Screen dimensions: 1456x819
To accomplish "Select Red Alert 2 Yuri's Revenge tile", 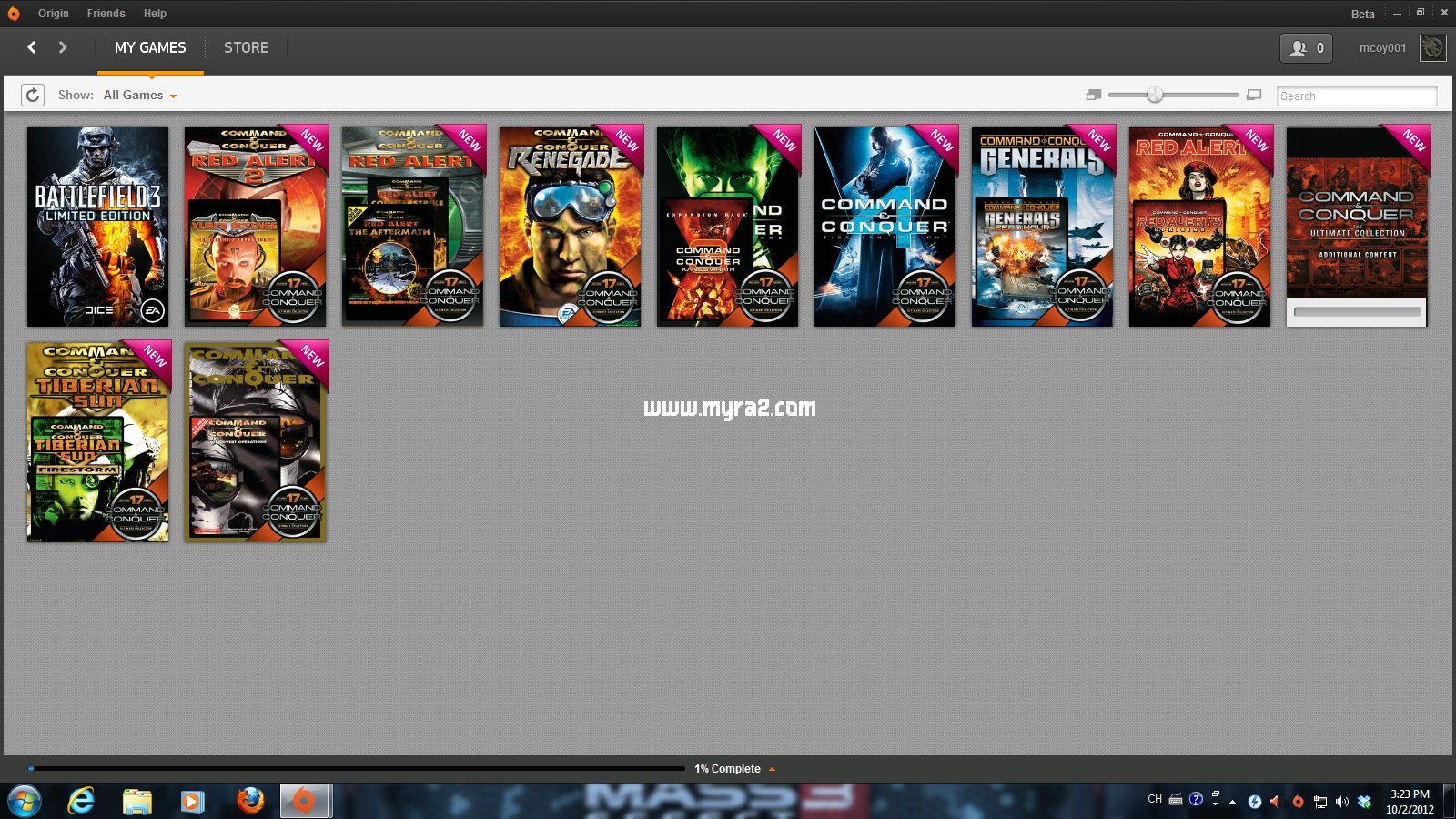I will pos(255,227).
